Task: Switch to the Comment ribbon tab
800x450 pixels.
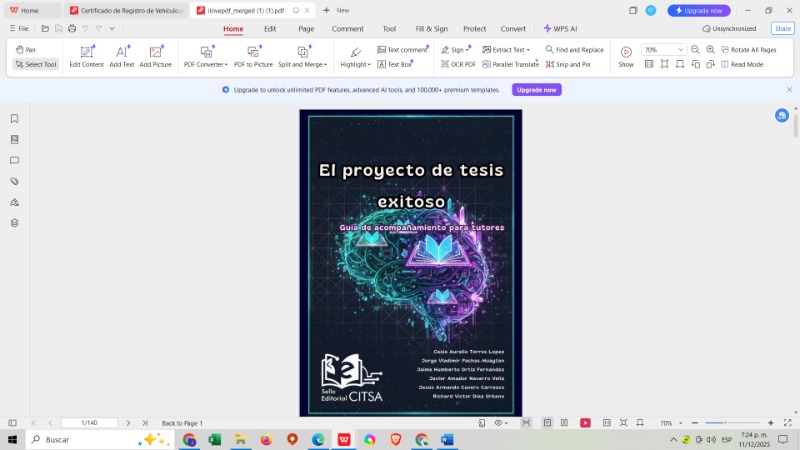Action: (x=347, y=29)
